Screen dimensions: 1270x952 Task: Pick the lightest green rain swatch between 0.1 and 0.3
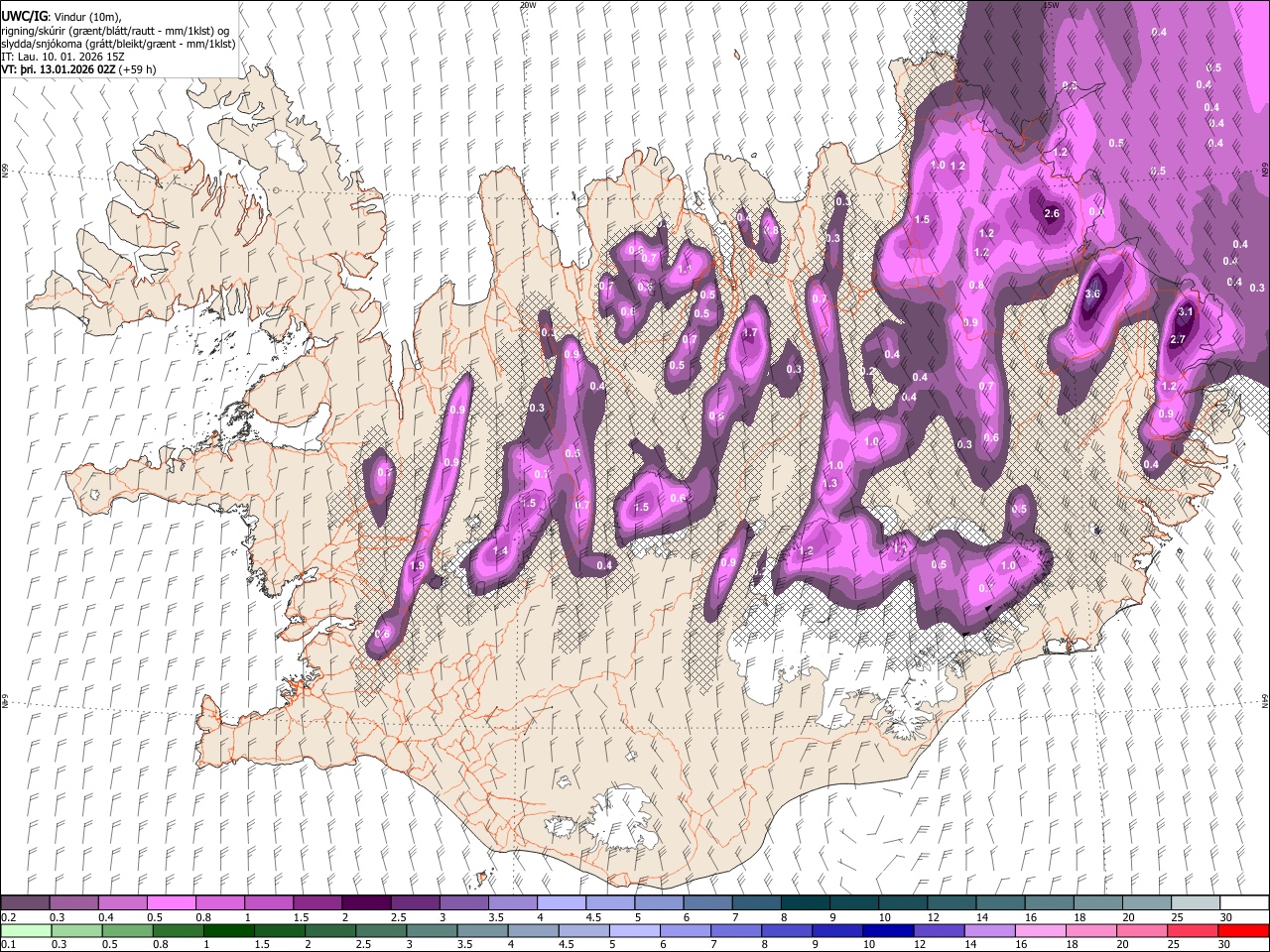25,930
